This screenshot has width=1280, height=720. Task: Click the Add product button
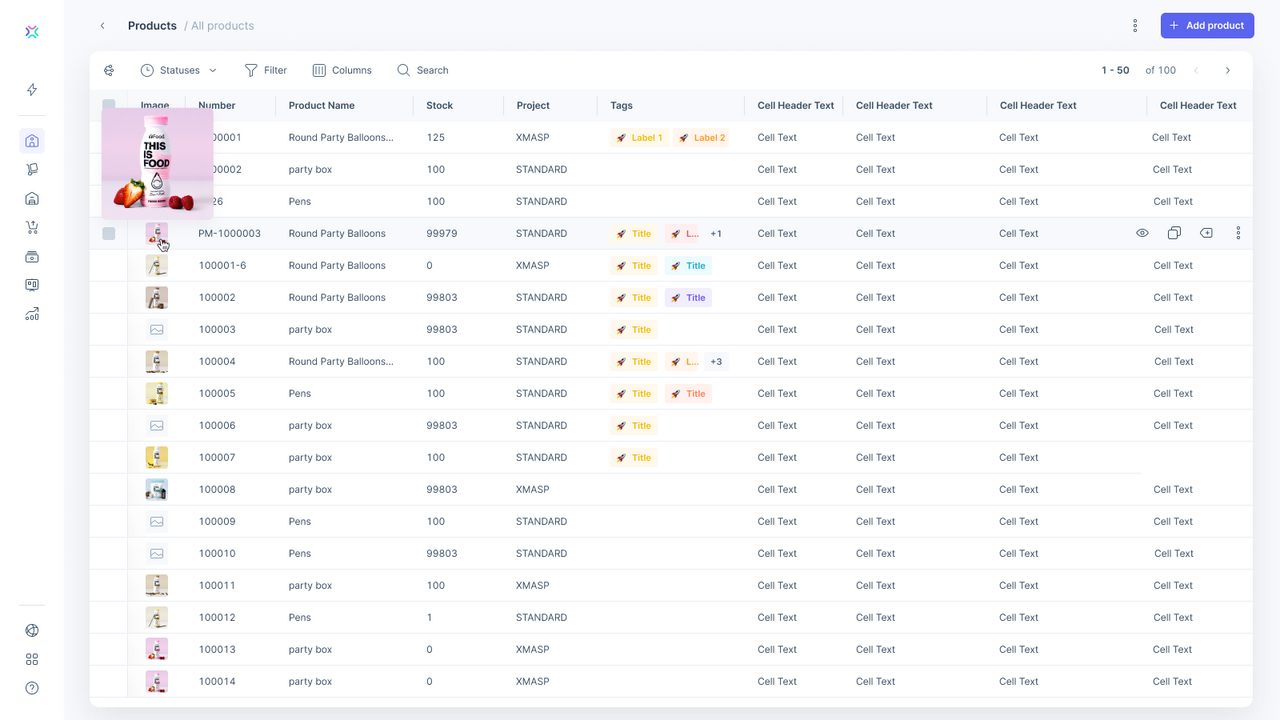(1207, 25)
